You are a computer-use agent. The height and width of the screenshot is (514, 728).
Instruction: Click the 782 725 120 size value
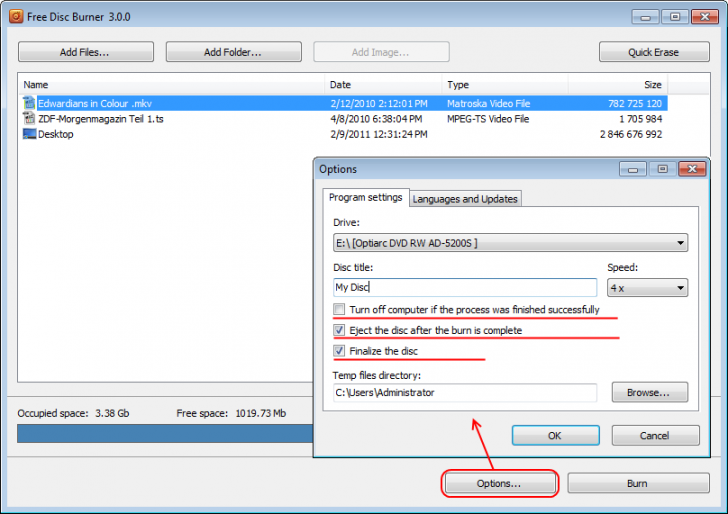tap(635, 104)
